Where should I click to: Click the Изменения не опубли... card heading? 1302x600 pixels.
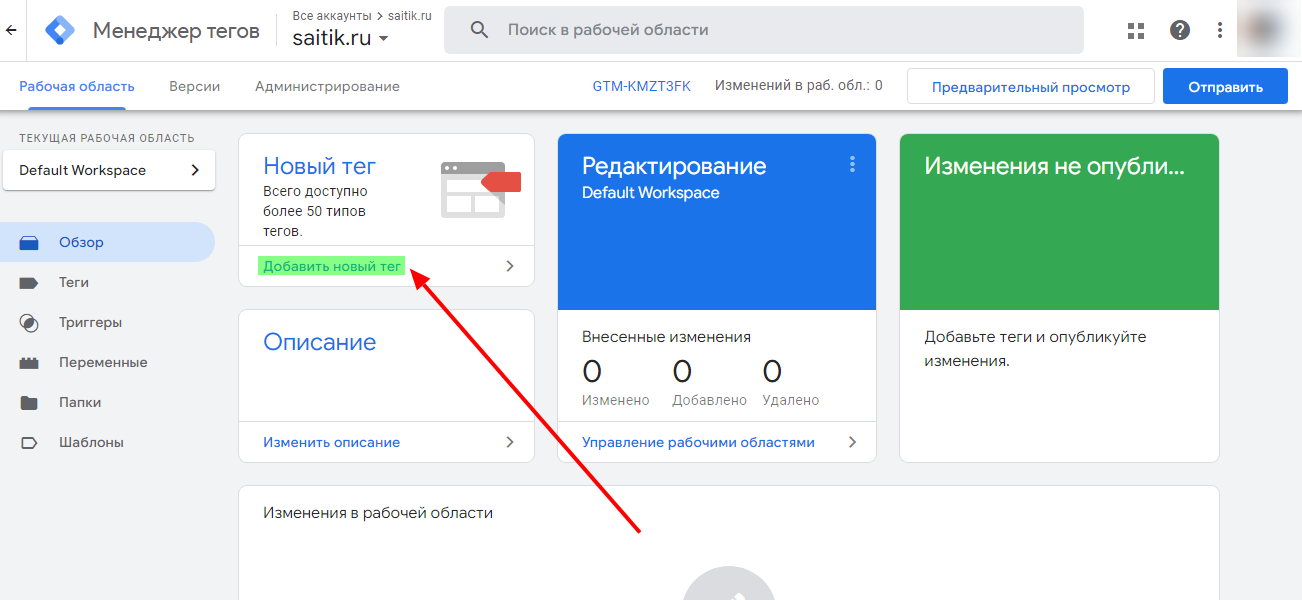click(1054, 166)
